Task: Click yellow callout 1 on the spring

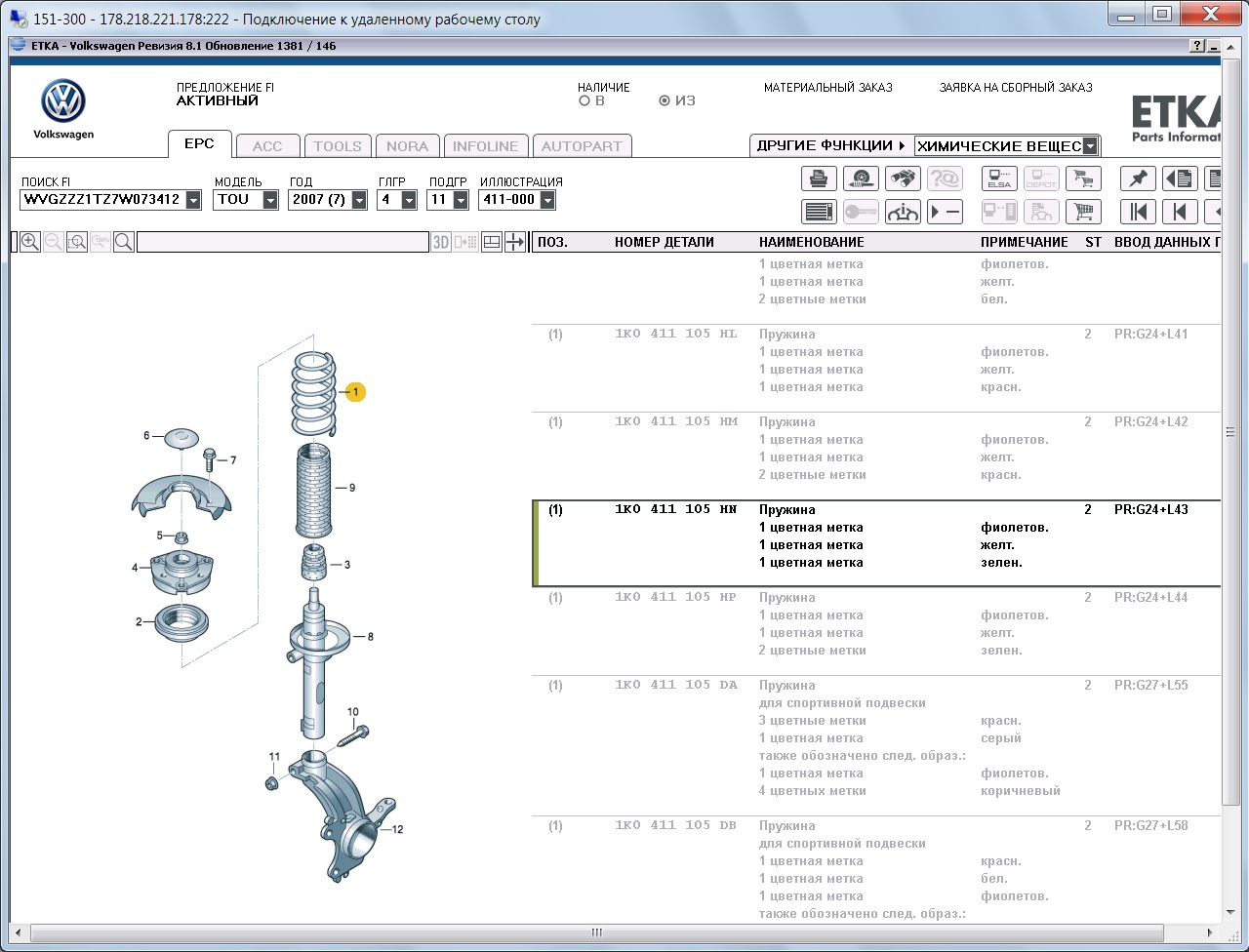Action: [x=355, y=392]
